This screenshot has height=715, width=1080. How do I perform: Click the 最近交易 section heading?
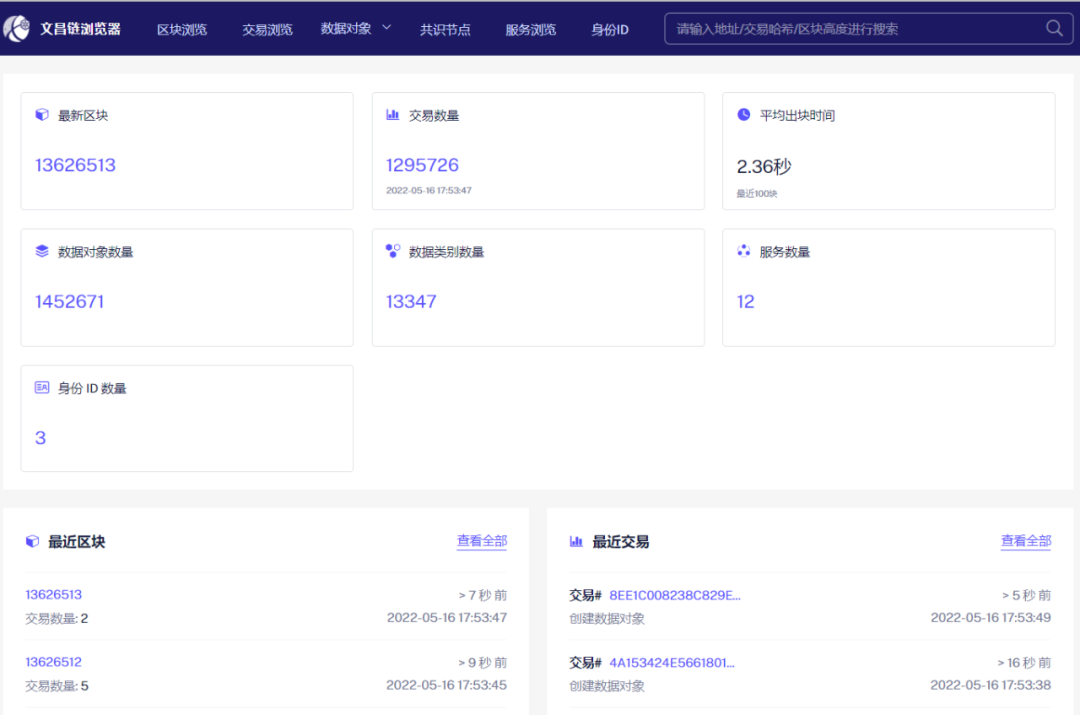tap(621, 542)
